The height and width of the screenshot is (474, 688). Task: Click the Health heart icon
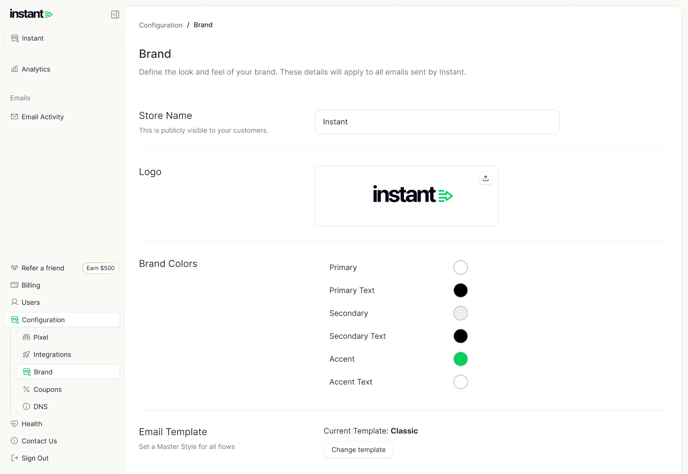tap(14, 424)
